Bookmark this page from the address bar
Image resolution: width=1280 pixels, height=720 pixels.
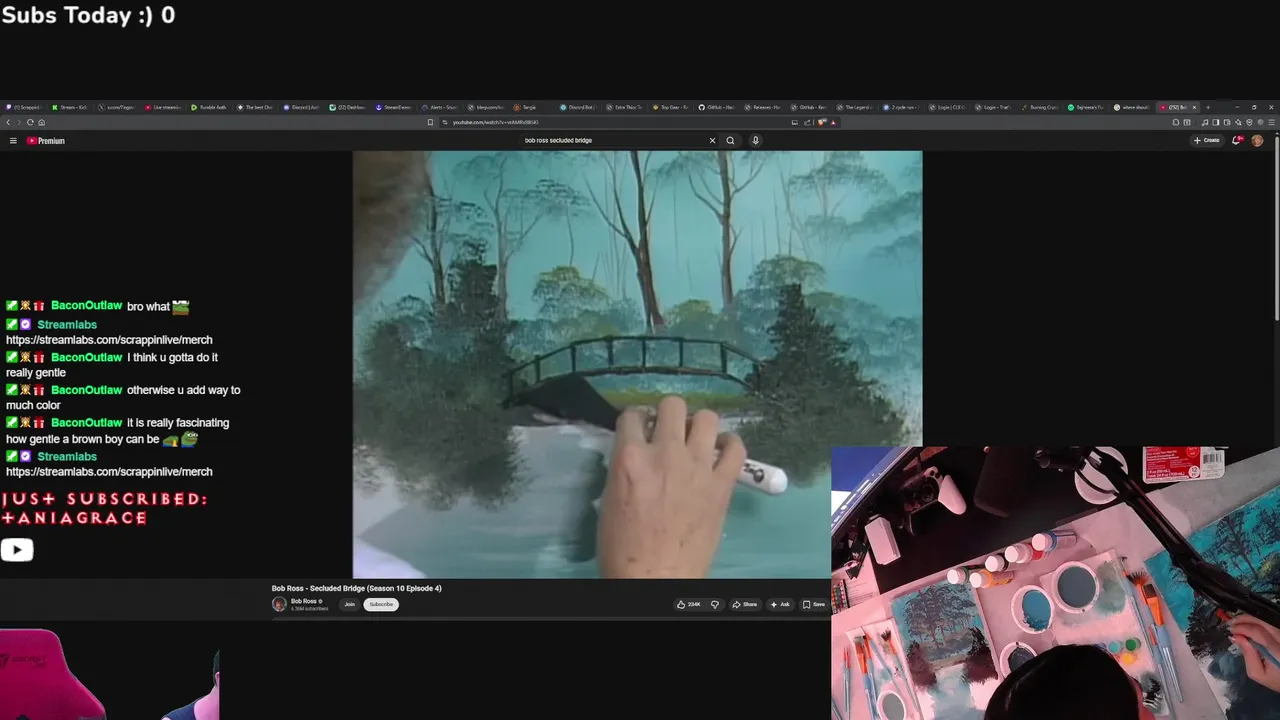pos(430,122)
